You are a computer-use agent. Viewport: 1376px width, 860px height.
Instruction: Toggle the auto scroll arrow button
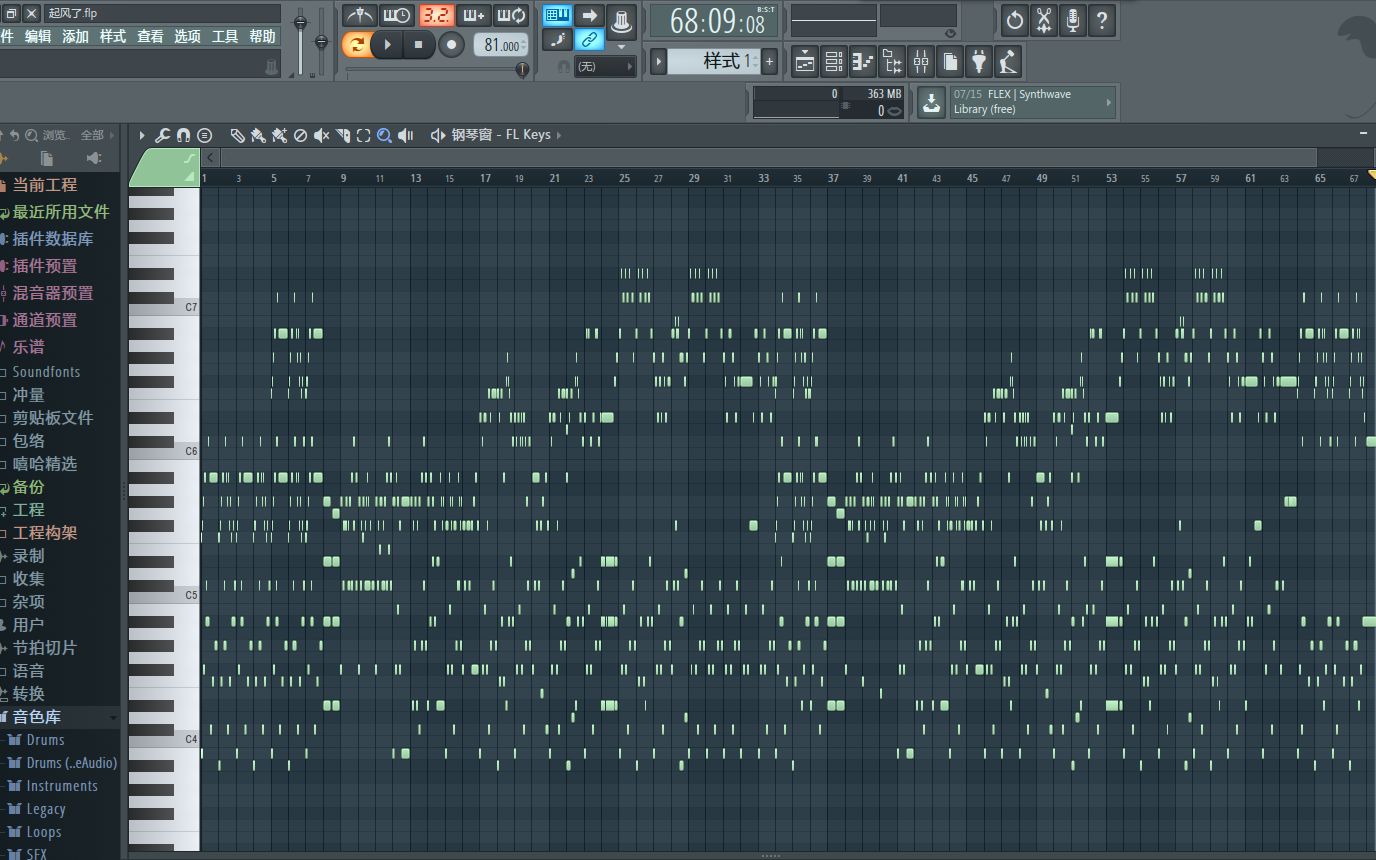589,15
